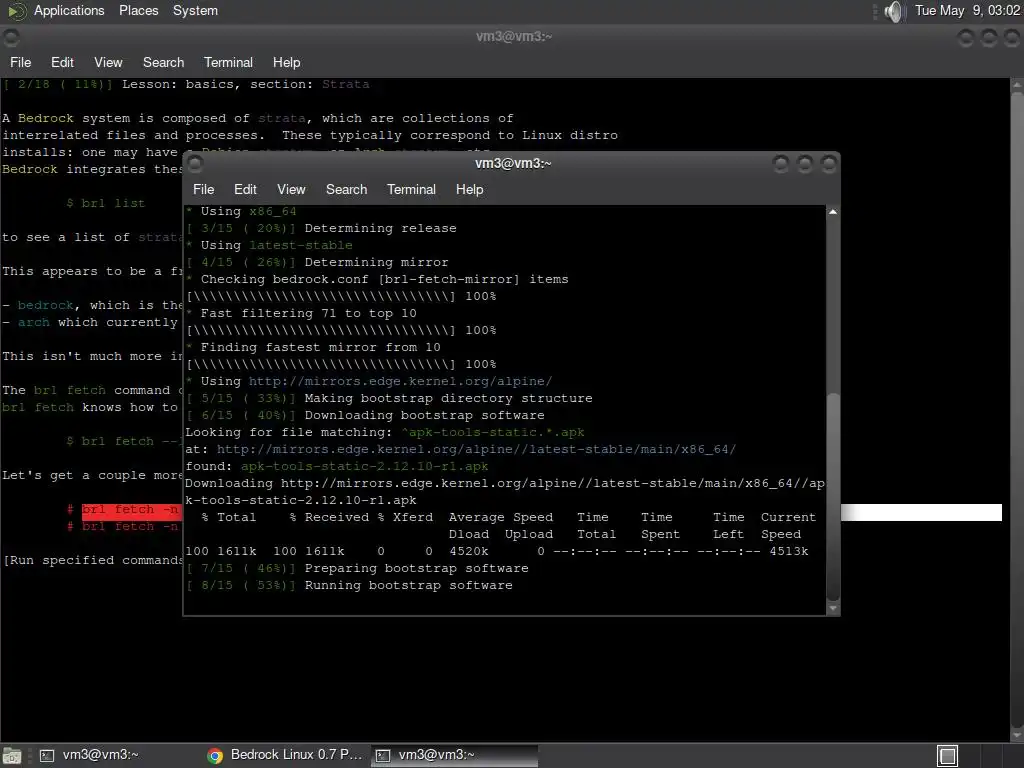Open Search menu of front terminal
Image resolution: width=1024 pixels, height=768 pixels.
pyautogui.click(x=346, y=189)
